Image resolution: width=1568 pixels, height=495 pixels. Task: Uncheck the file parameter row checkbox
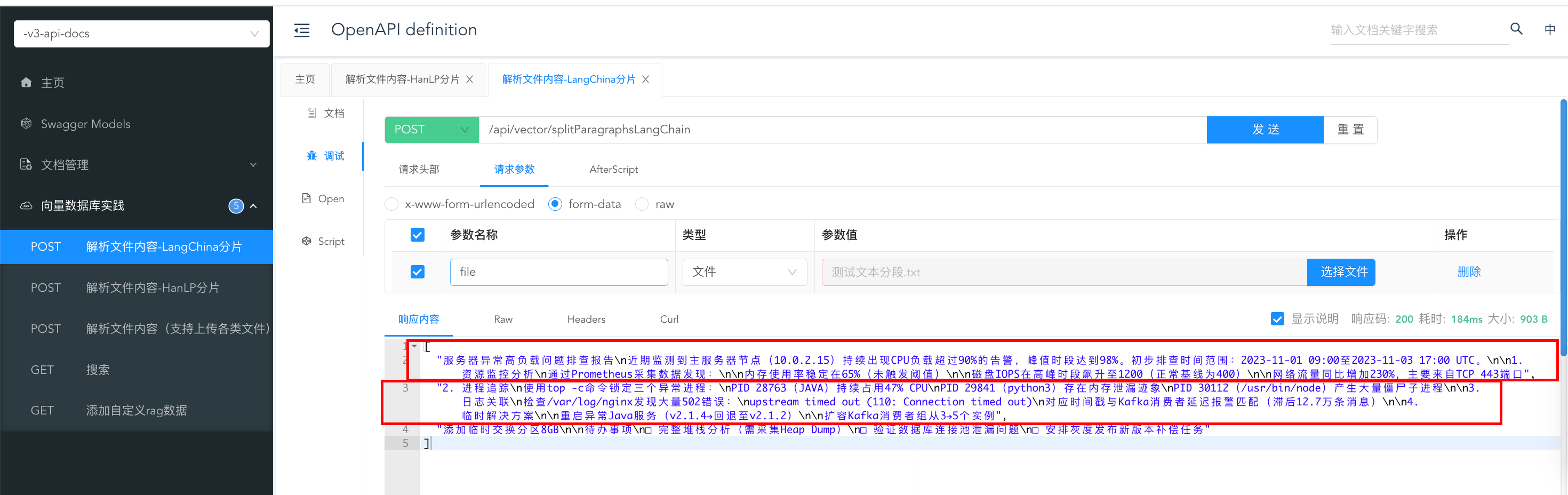418,272
